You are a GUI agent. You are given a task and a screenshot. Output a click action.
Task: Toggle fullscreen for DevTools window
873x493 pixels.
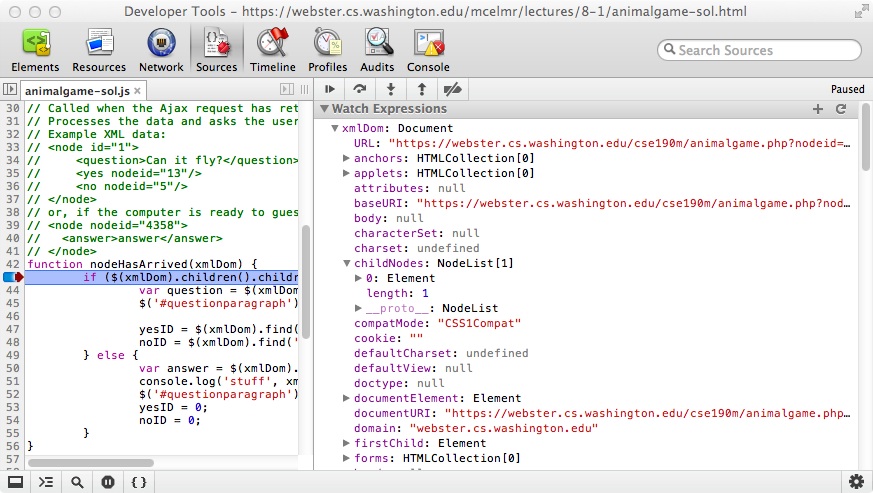pyautogui.click(x=861, y=11)
